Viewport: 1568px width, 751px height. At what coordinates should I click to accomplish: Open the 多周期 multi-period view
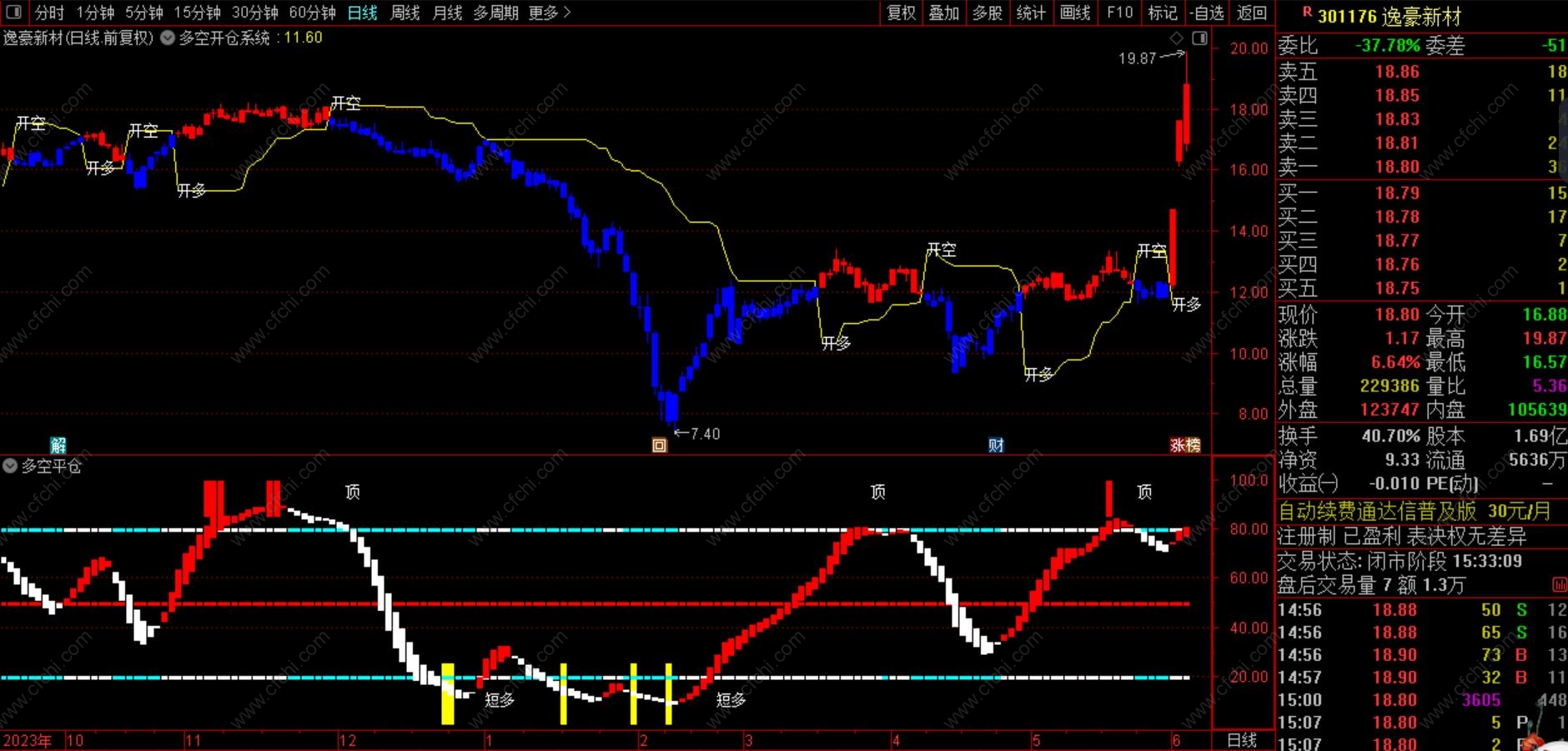click(495, 13)
